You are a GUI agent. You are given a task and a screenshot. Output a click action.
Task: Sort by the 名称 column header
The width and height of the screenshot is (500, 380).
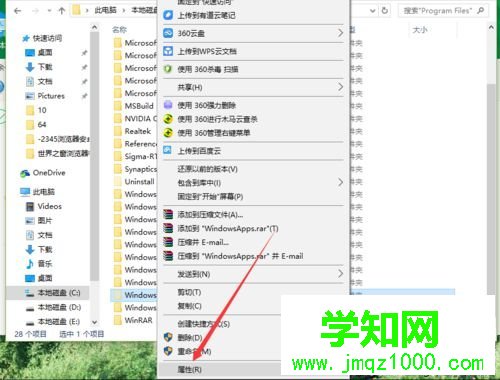(119, 30)
